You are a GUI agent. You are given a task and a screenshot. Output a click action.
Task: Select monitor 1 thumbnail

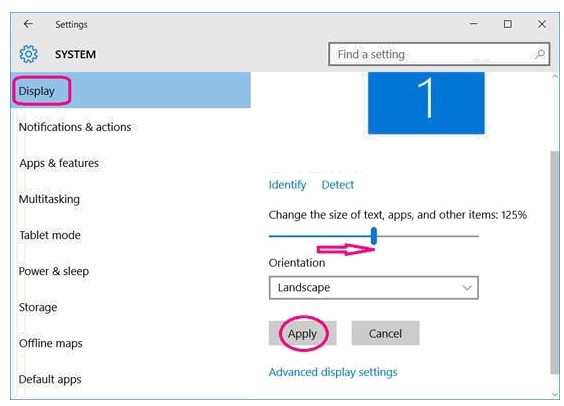[x=426, y=103]
